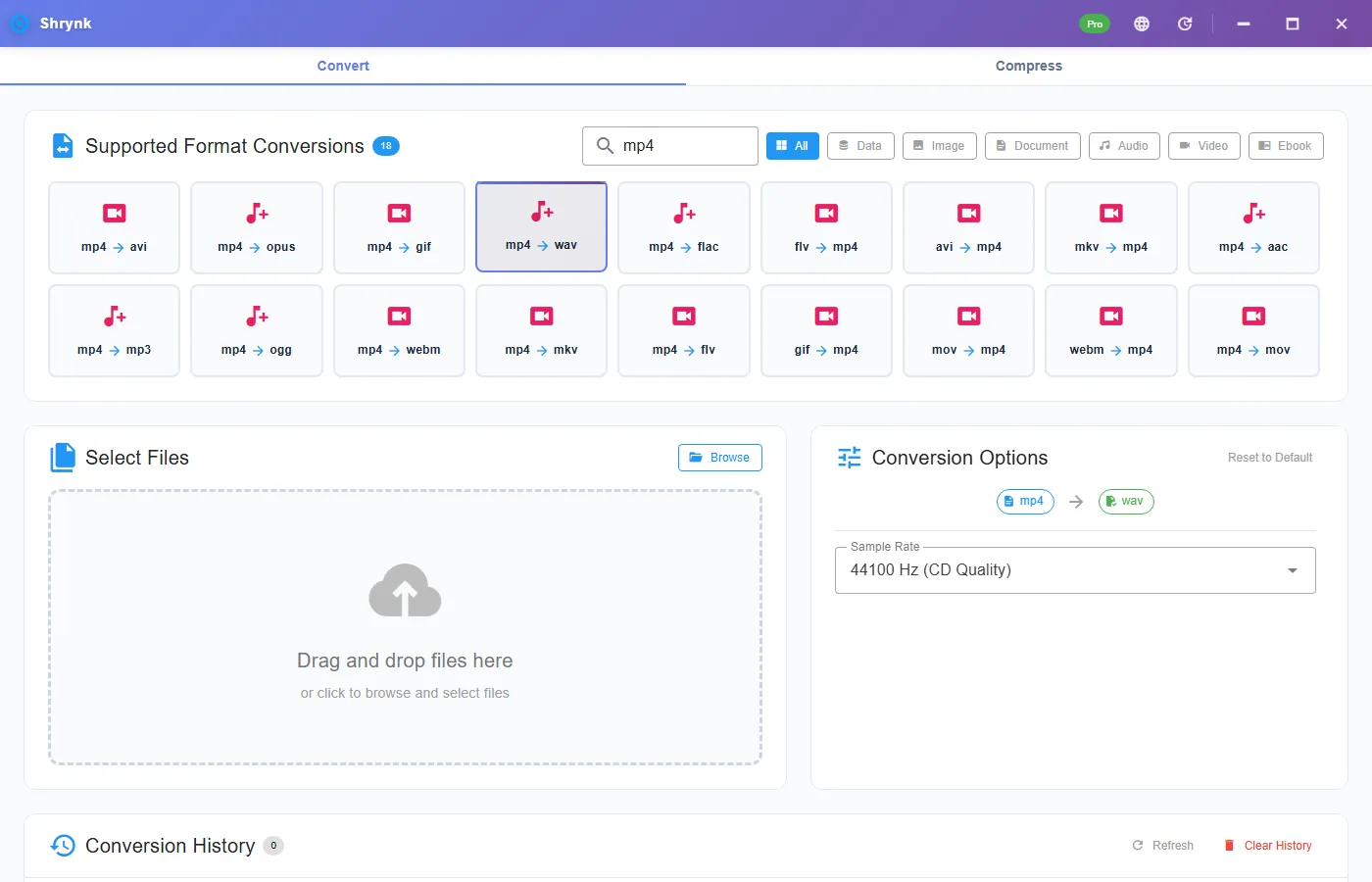Choose the flv to mp4 conversion card
This screenshot has height=882, width=1372.
tap(826, 227)
